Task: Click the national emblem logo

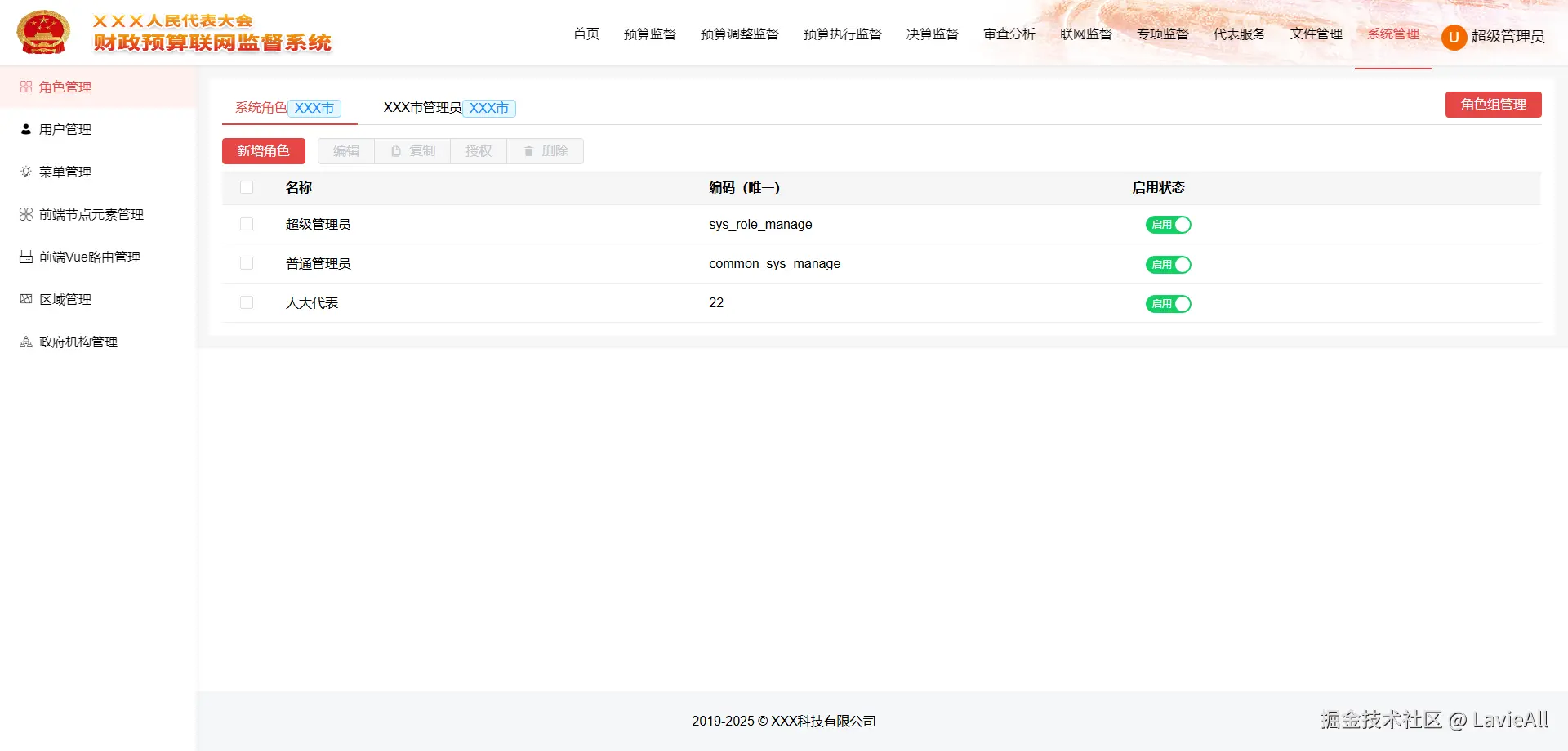Action: (x=43, y=32)
